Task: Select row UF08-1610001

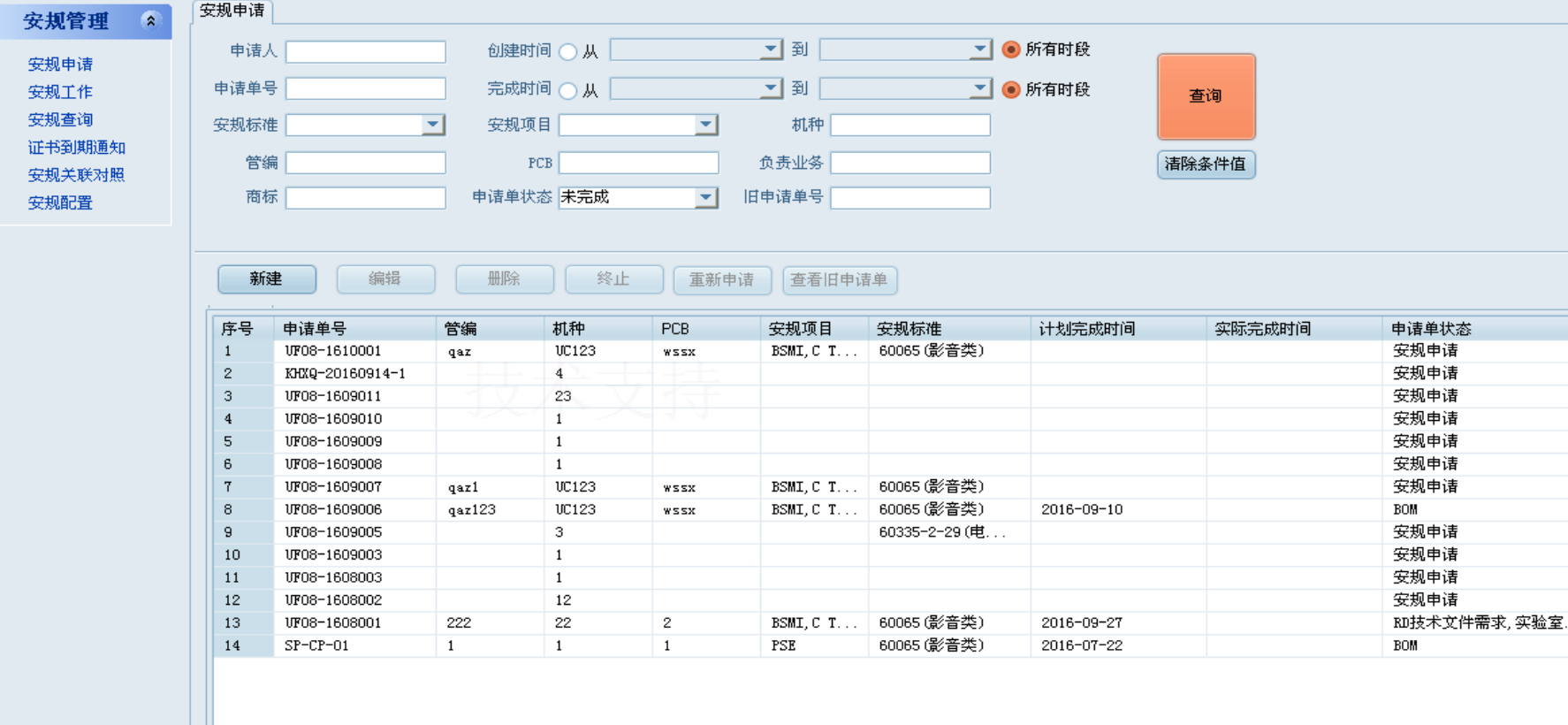Action: tap(891, 351)
